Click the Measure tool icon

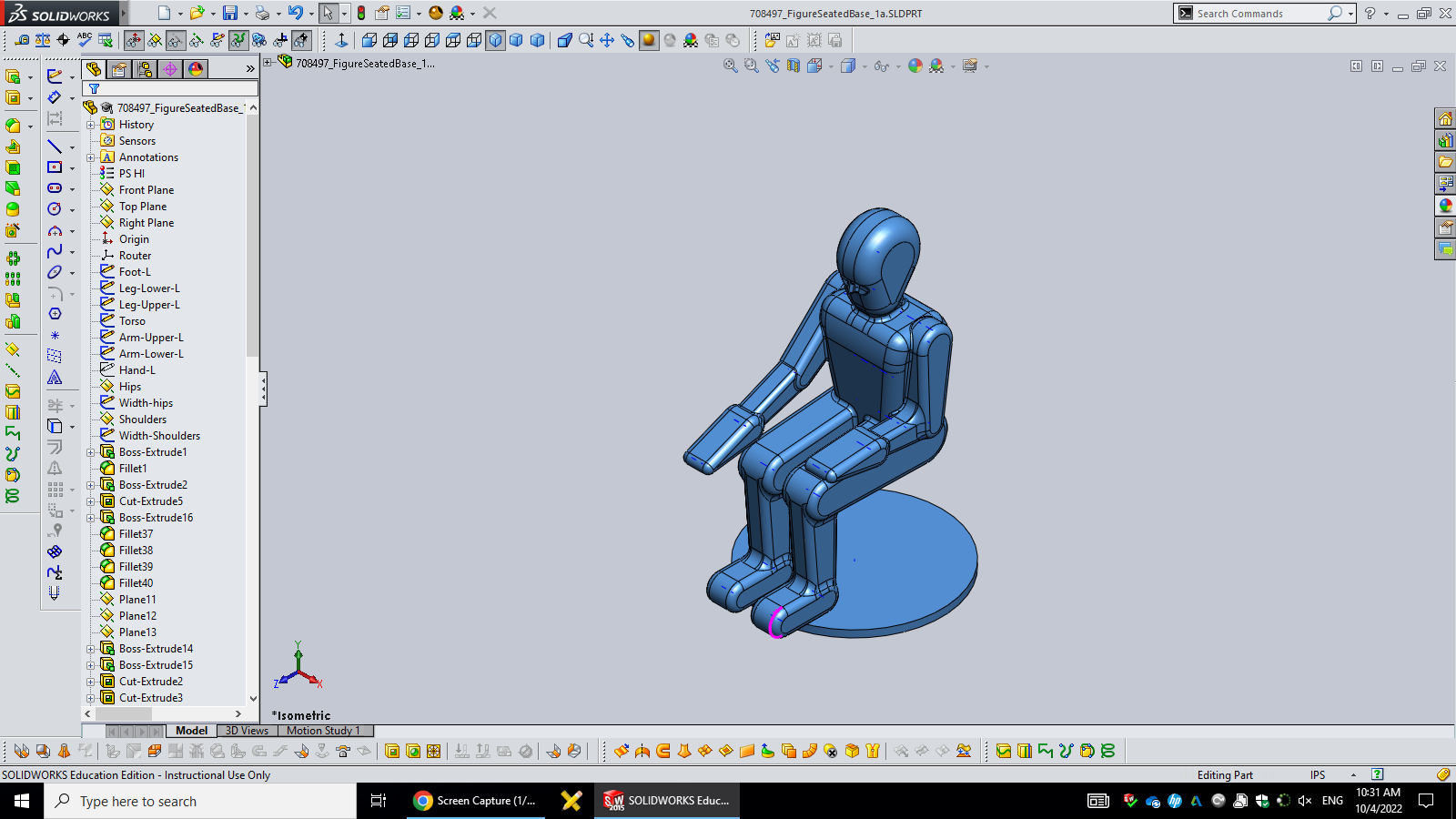coord(22,40)
